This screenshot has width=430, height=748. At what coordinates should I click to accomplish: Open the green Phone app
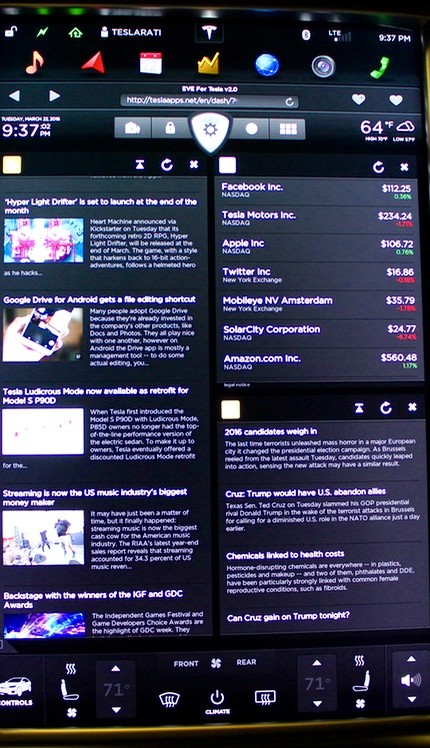tap(380, 67)
